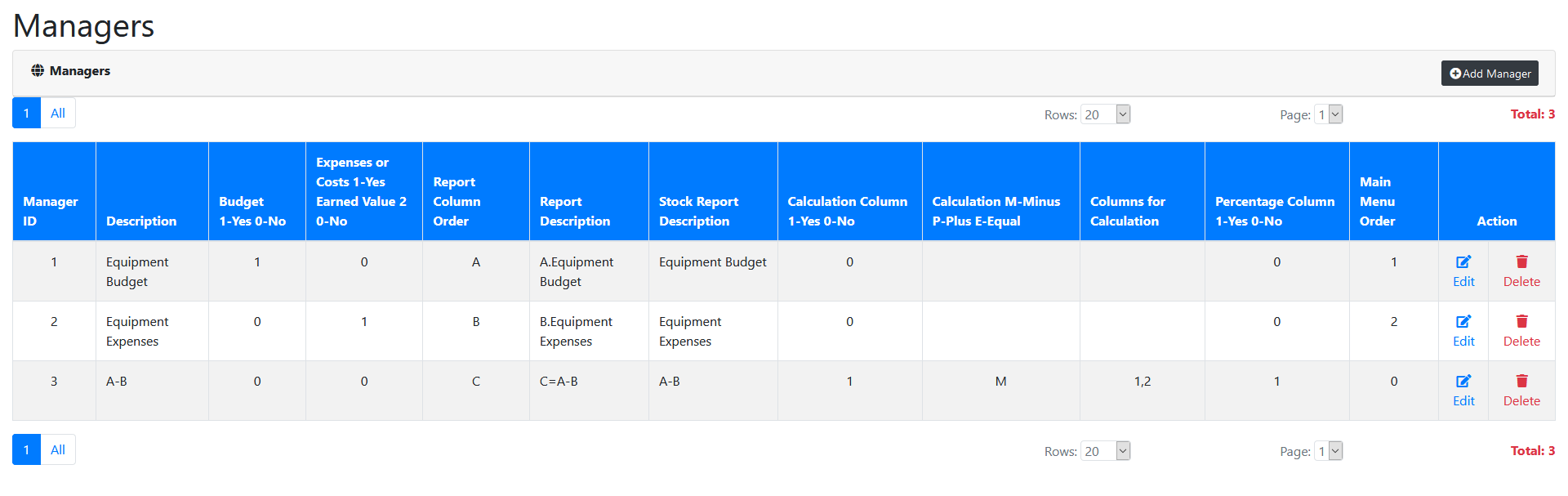This screenshot has height=496, width=1568.
Task: Click edit icon for the A-B row
Action: tap(1463, 382)
